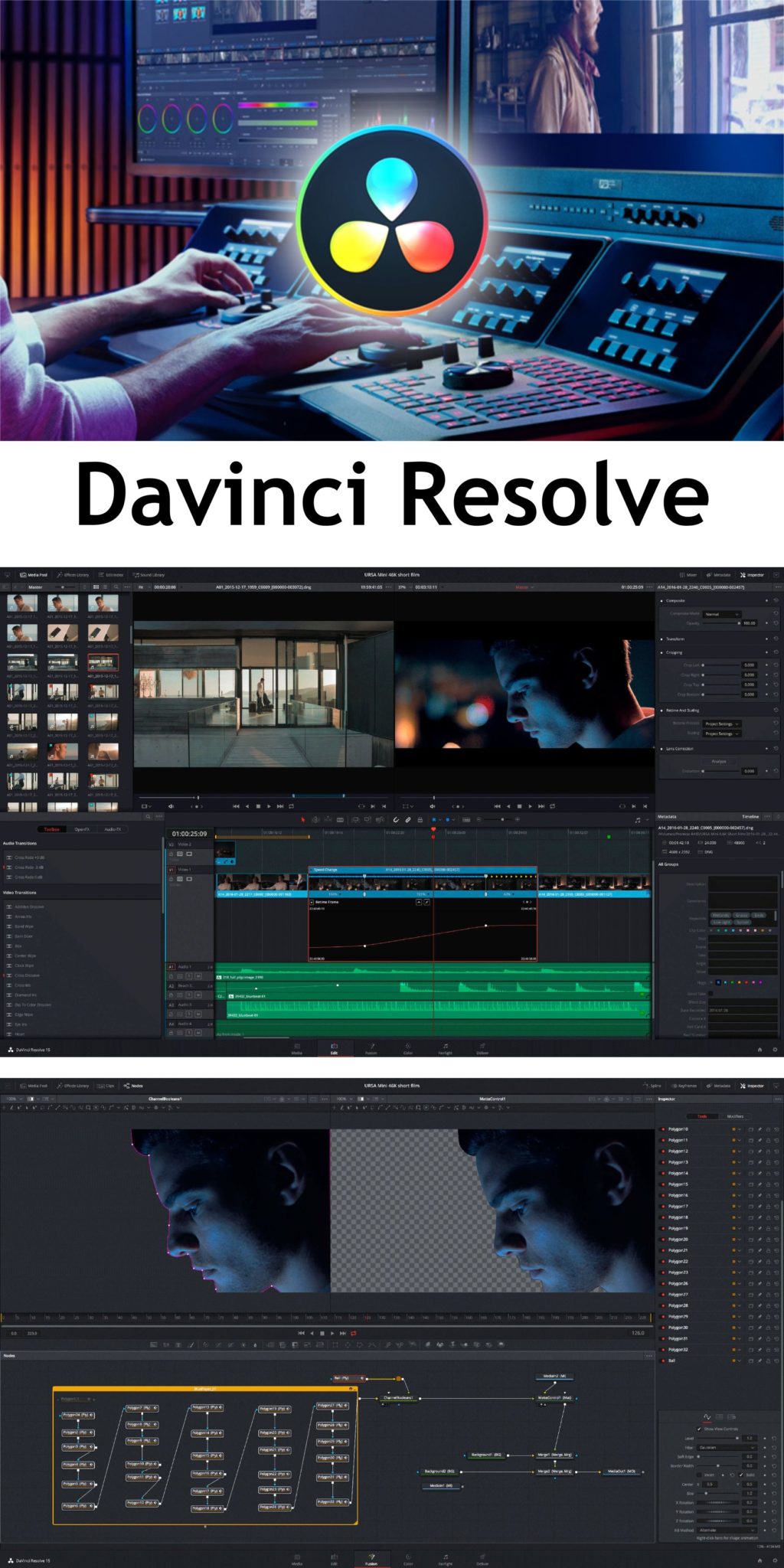Toggle timeline snapping magnet

point(396,820)
